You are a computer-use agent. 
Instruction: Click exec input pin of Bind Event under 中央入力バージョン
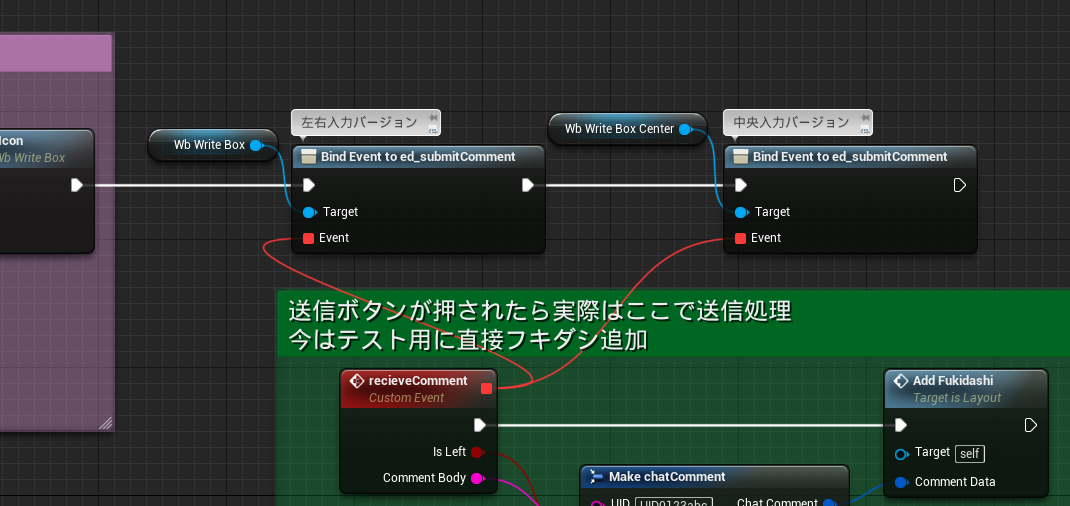pos(741,185)
